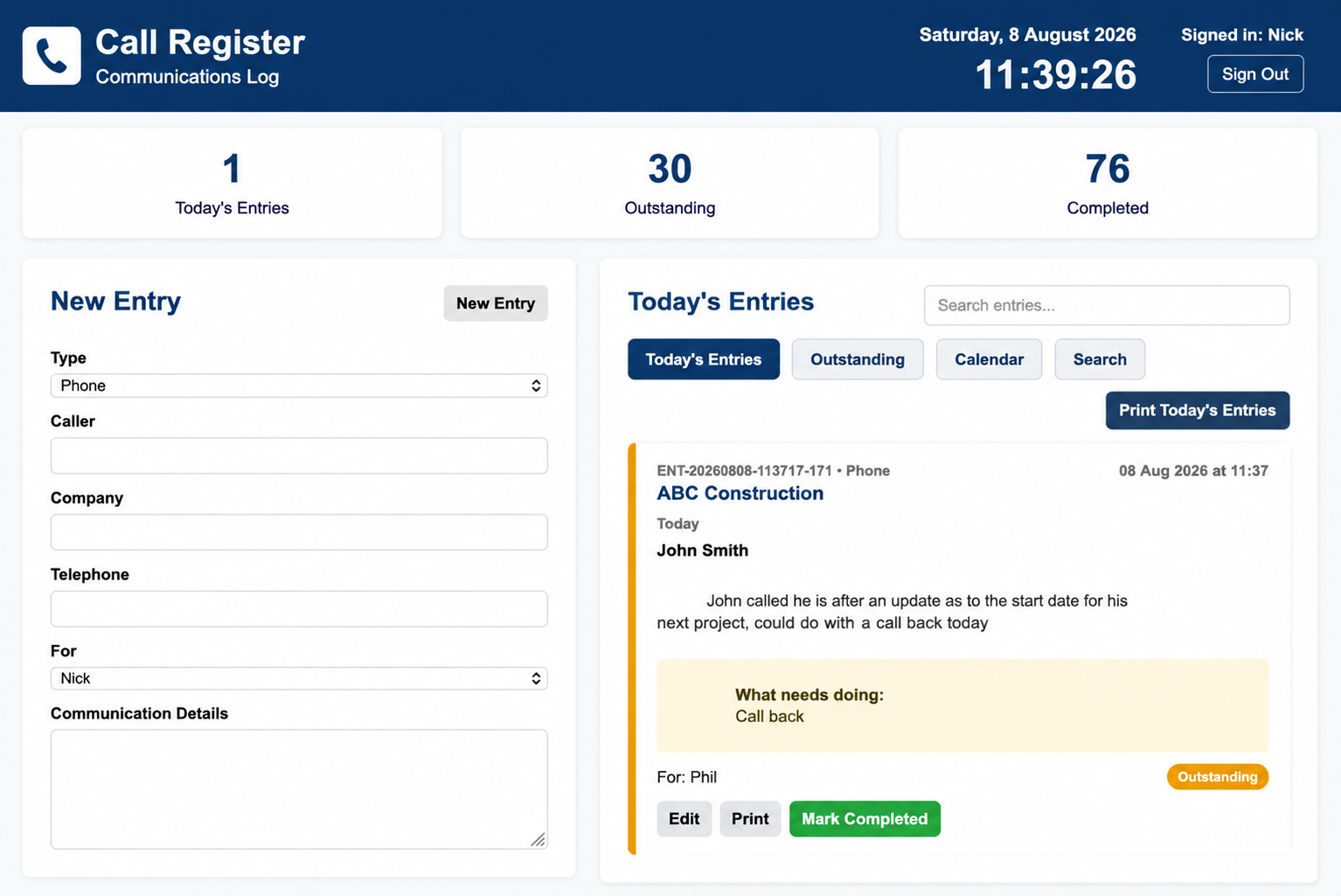This screenshot has height=896, width=1341.
Task: Click the Completed count card showing 76
Action: [x=1108, y=184]
